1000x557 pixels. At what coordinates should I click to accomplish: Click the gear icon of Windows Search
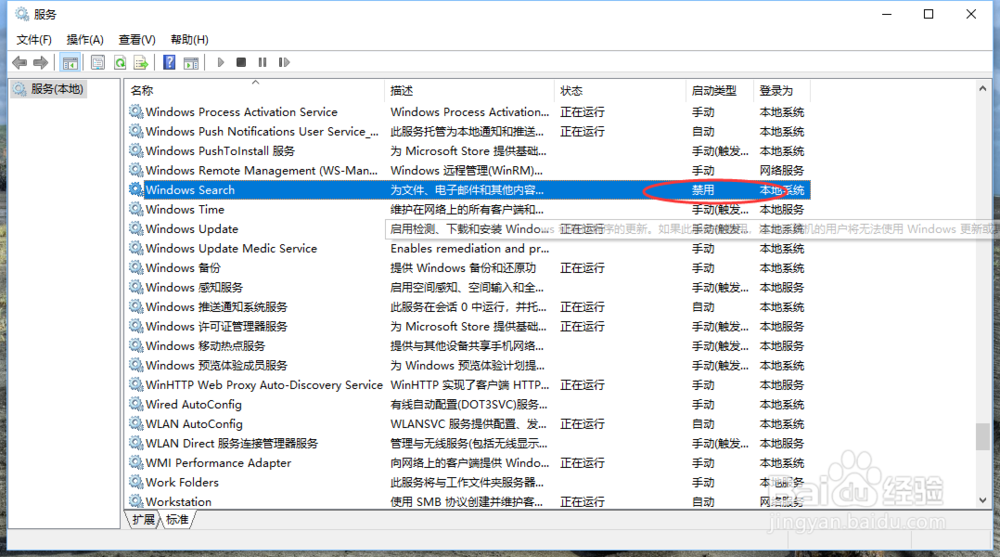(x=135, y=189)
